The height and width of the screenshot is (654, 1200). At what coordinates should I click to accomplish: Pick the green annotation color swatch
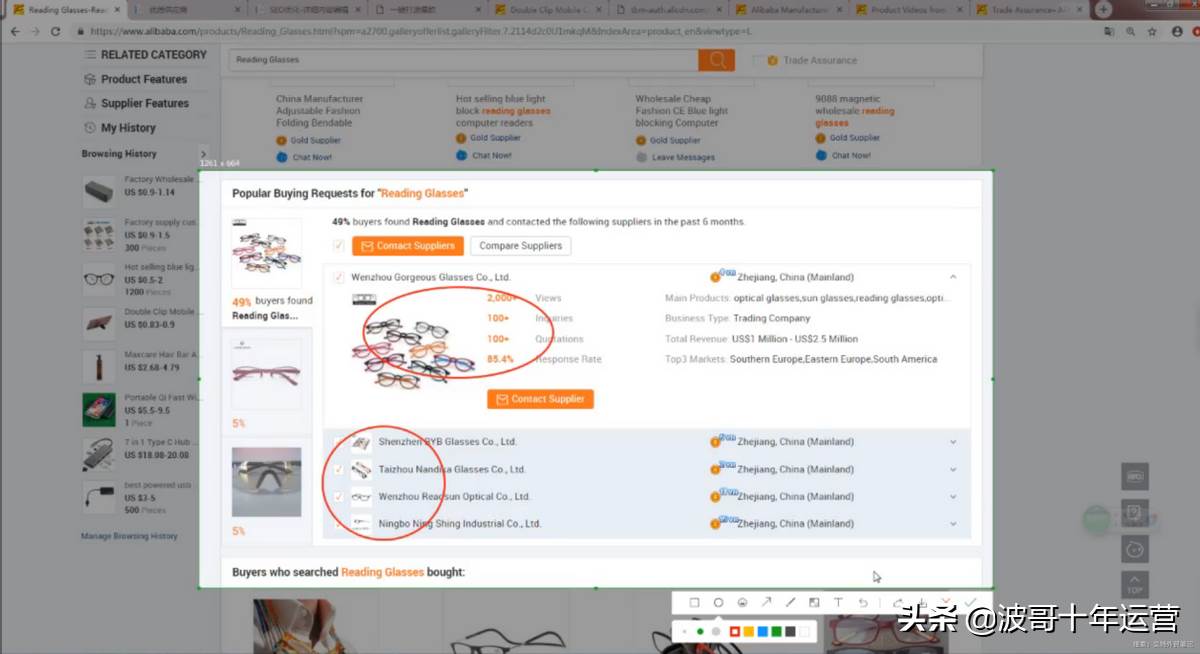pyautogui.click(x=777, y=632)
